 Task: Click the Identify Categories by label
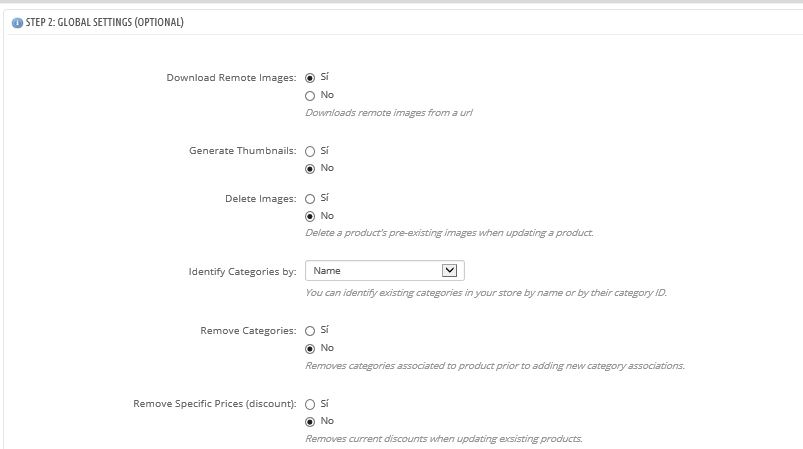point(242,271)
